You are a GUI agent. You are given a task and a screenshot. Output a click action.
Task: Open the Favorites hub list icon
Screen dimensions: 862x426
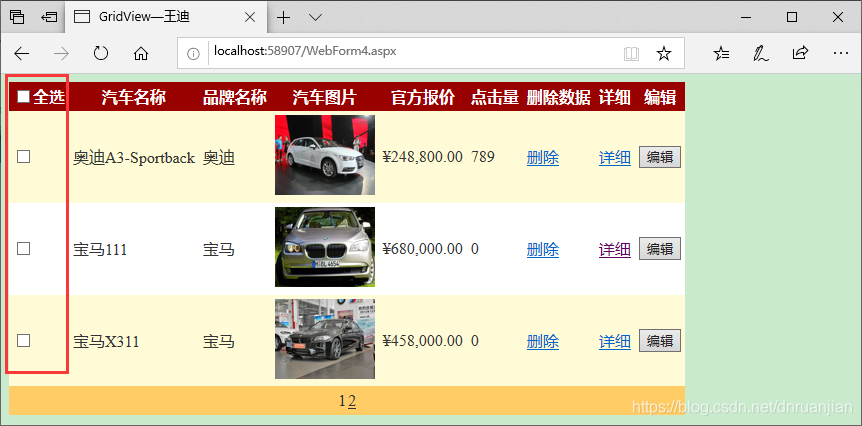coord(721,53)
